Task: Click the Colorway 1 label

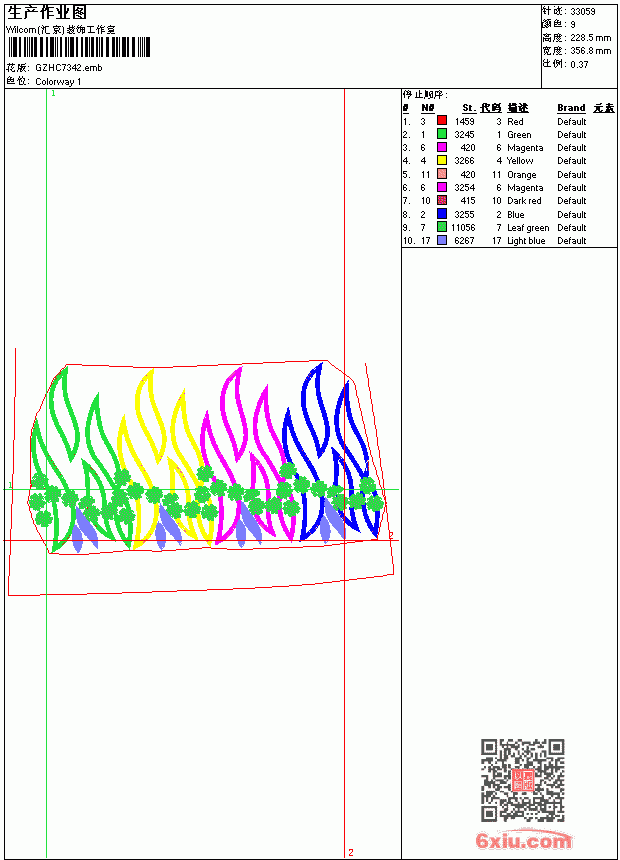Action: (58, 82)
